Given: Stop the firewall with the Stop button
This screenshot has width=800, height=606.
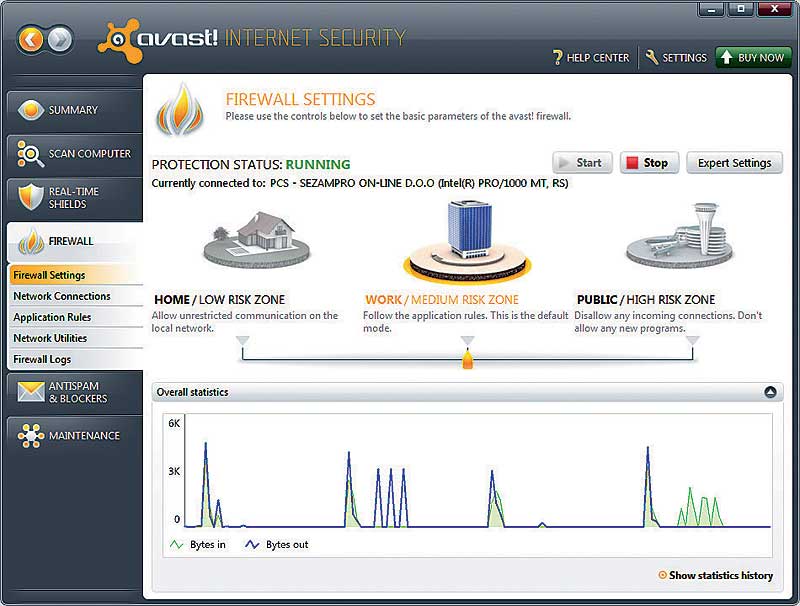Looking at the screenshot, I should click(x=649, y=163).
